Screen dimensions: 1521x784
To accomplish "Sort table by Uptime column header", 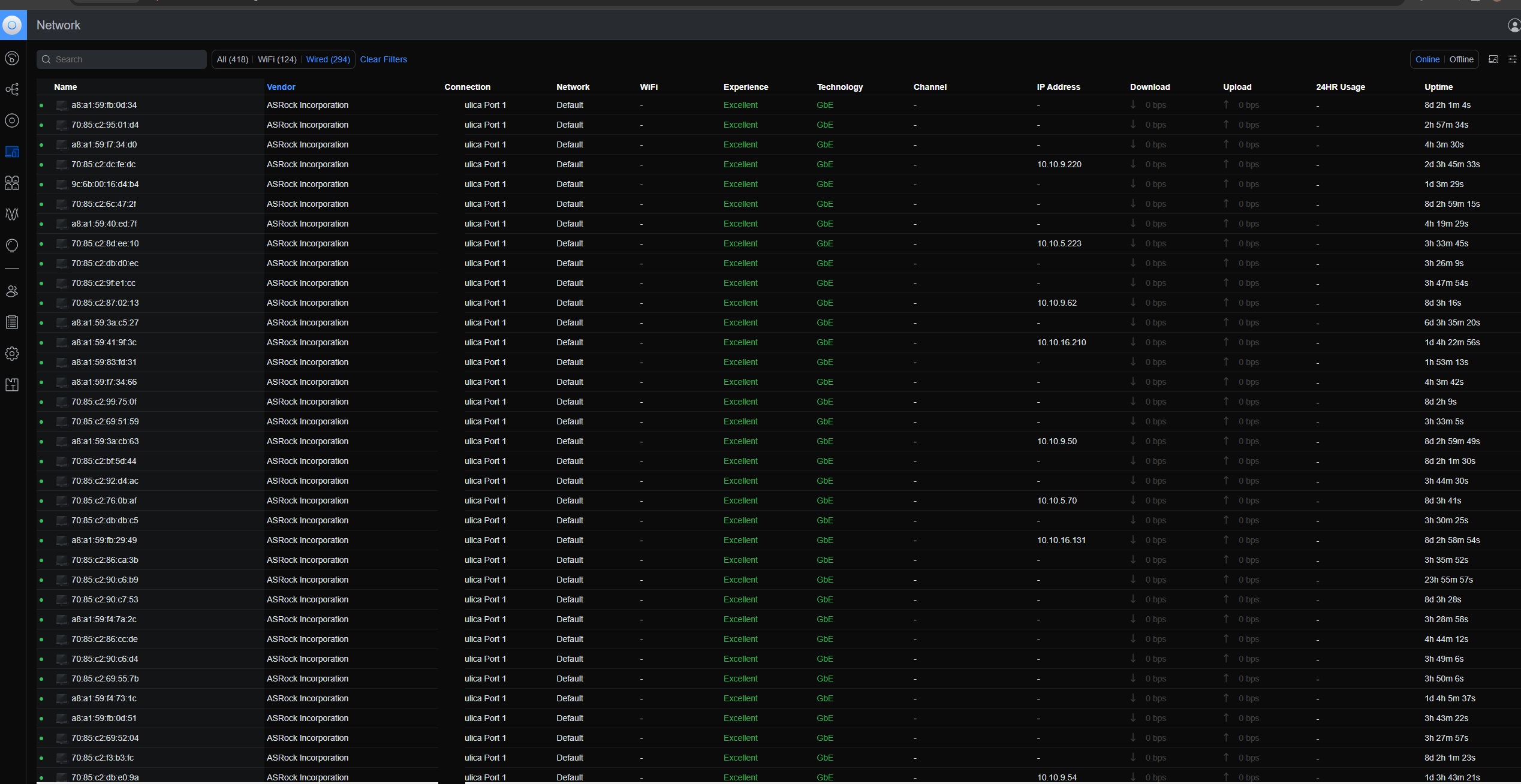I will point(1438,87).
